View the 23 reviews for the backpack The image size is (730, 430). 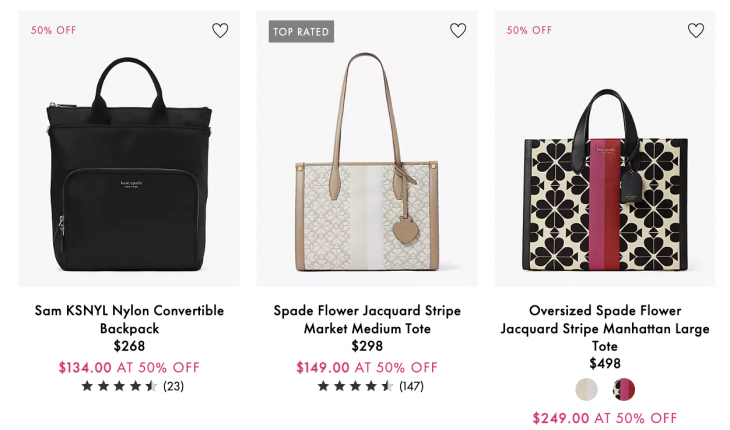point(173,386)
